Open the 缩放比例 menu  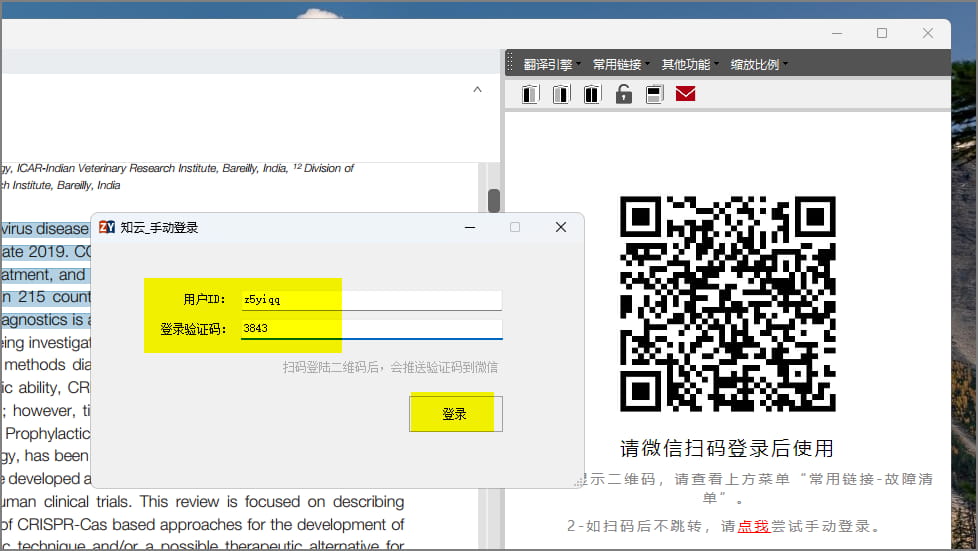(x=759, y=64)
